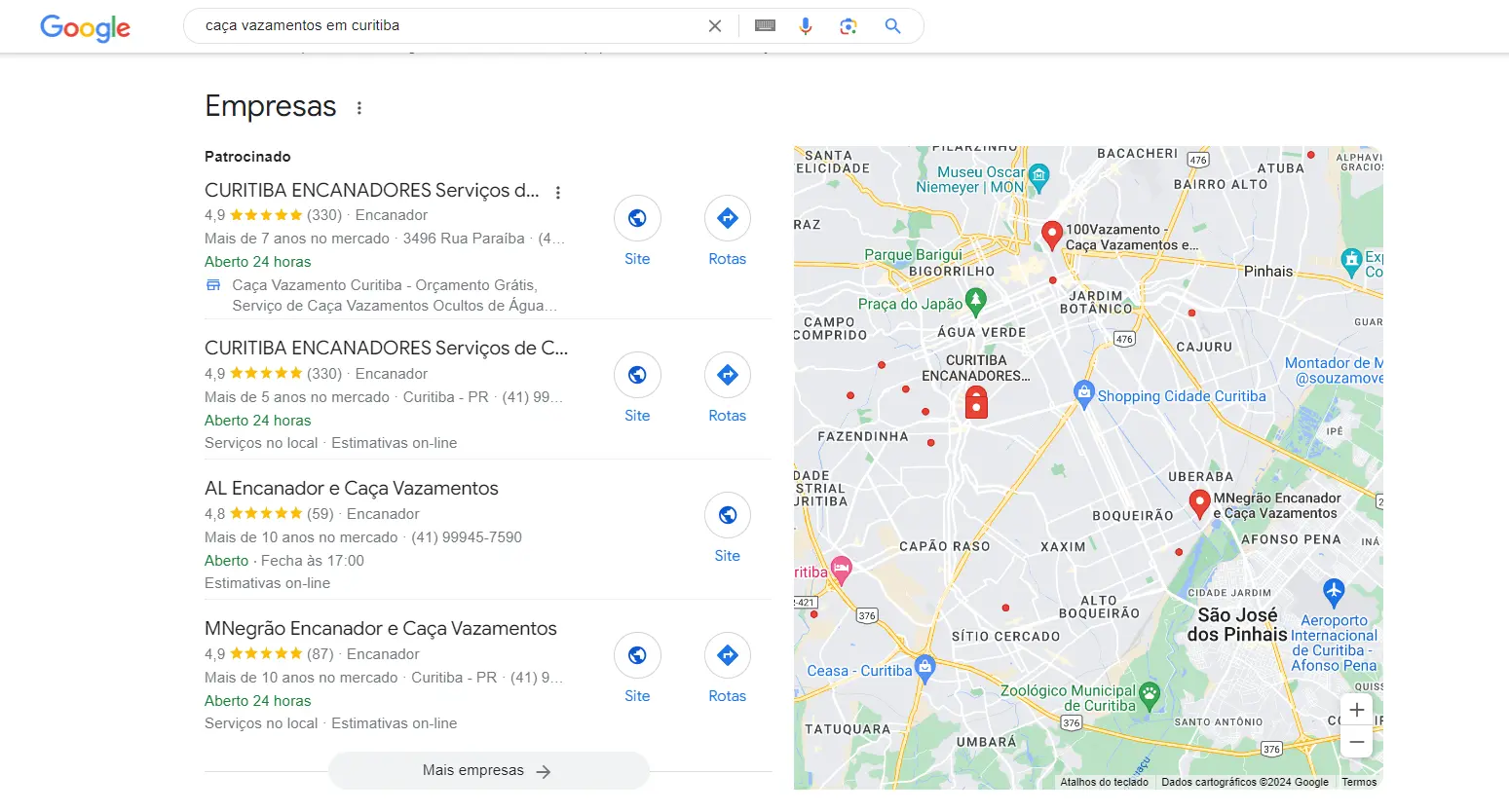The image size is (1509, 812).
Task: Clear the search query with X icon
Action: pos(715,26)
